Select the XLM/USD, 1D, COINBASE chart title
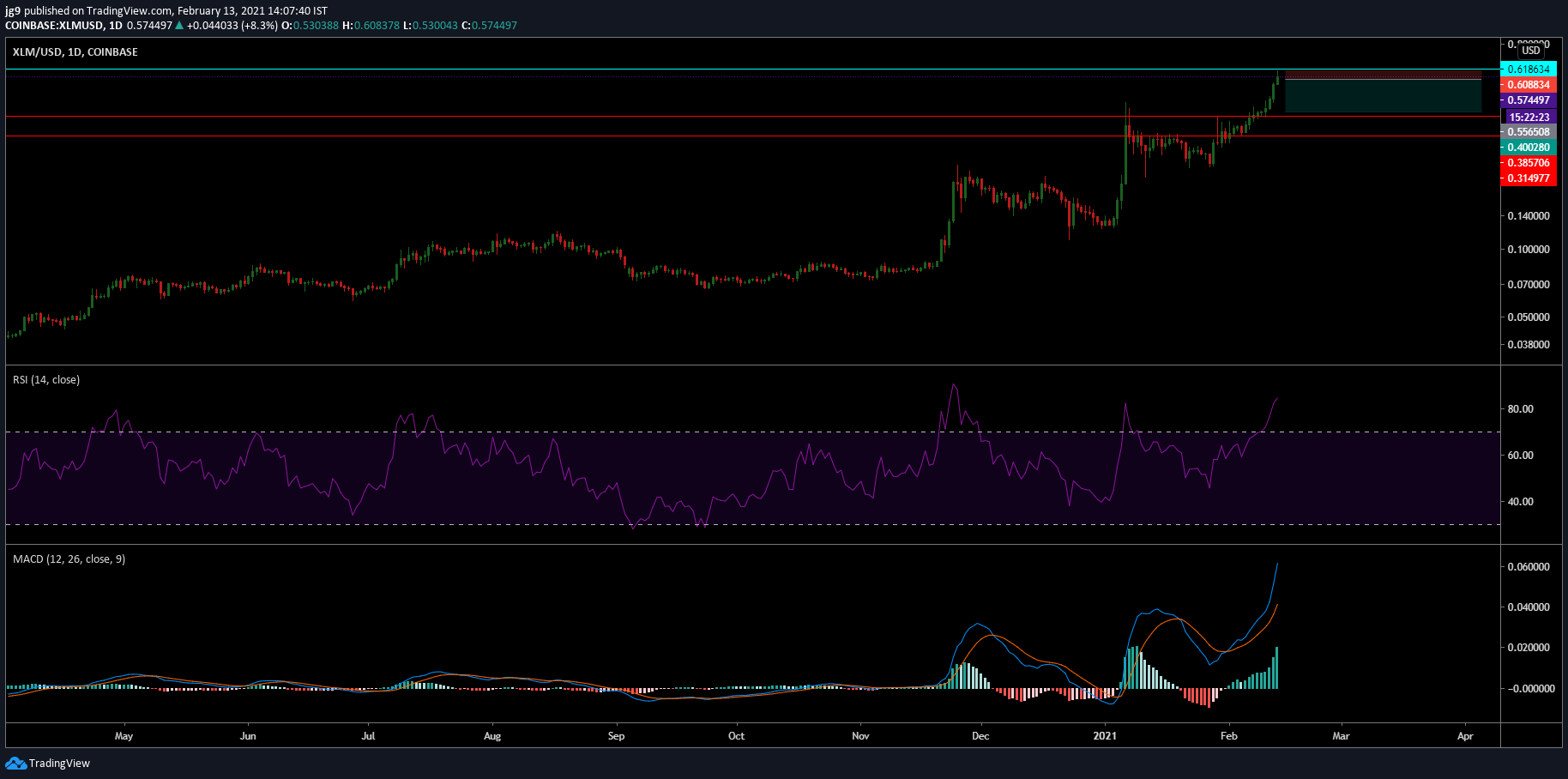This screenshot has height=779, width=1568. click(x=75, y=52)
